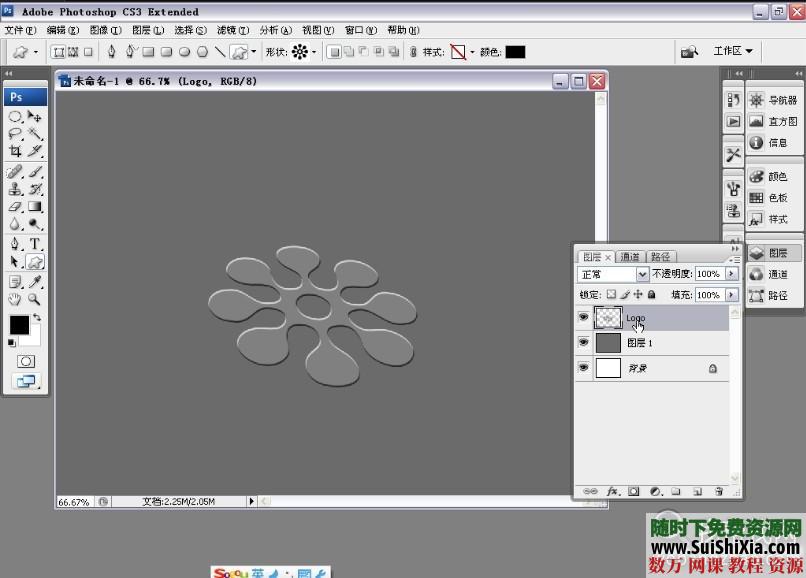Click the 颜色 black color swatch in options bar
This screenshot has height=578, width=806.
click(x=515, y=52)
